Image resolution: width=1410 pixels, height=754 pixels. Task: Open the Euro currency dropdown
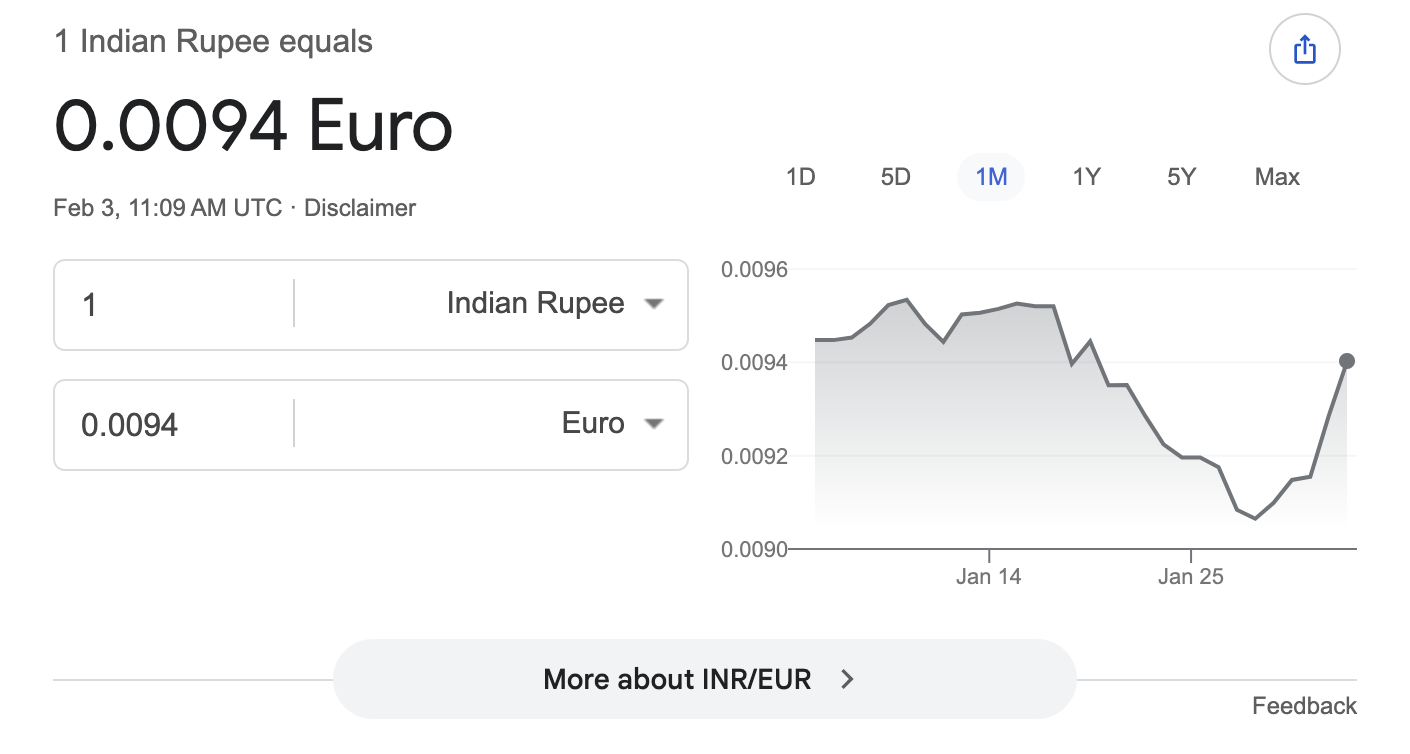[611, 424]
